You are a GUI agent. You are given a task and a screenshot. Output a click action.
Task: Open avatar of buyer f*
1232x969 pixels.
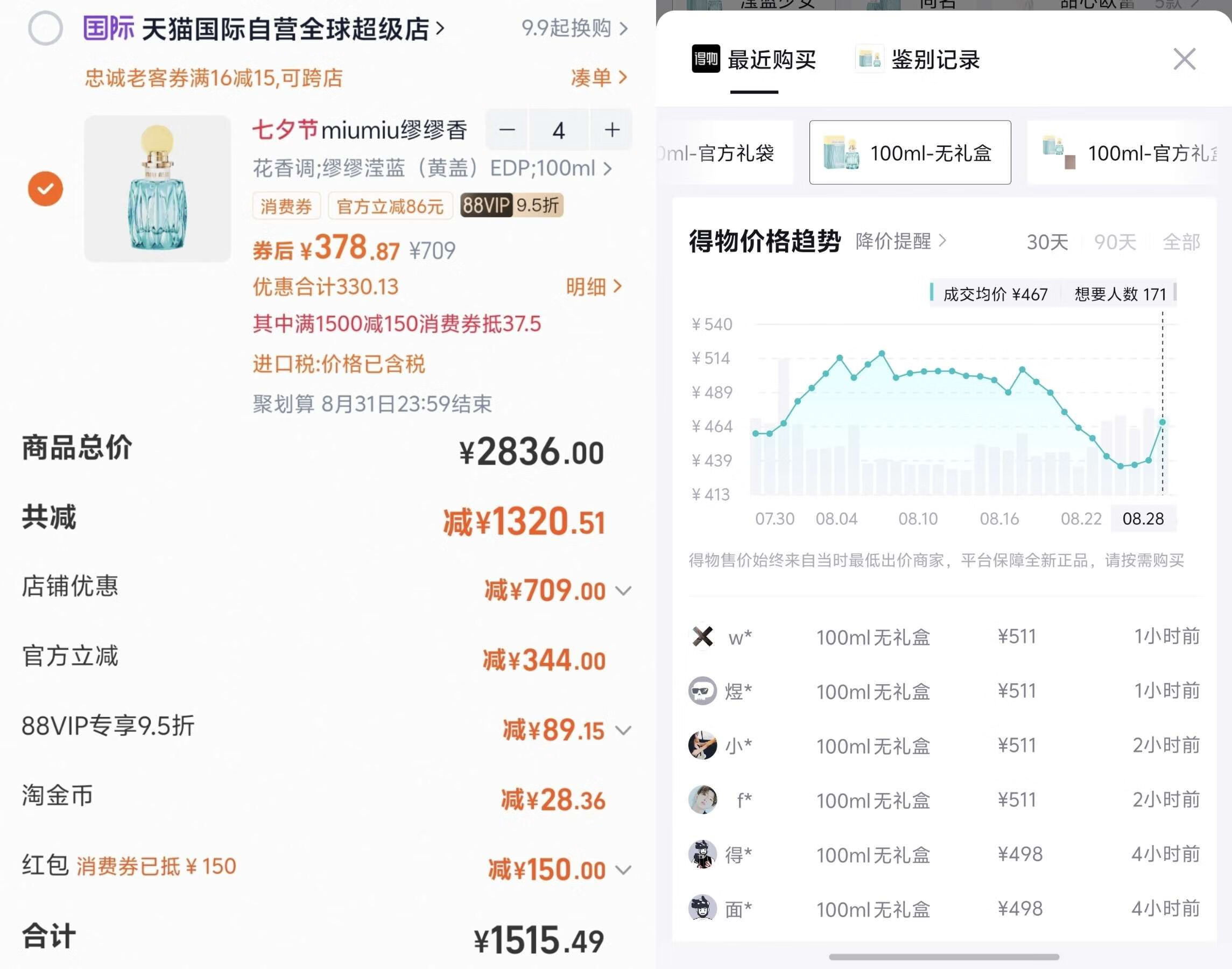(703, 799)
